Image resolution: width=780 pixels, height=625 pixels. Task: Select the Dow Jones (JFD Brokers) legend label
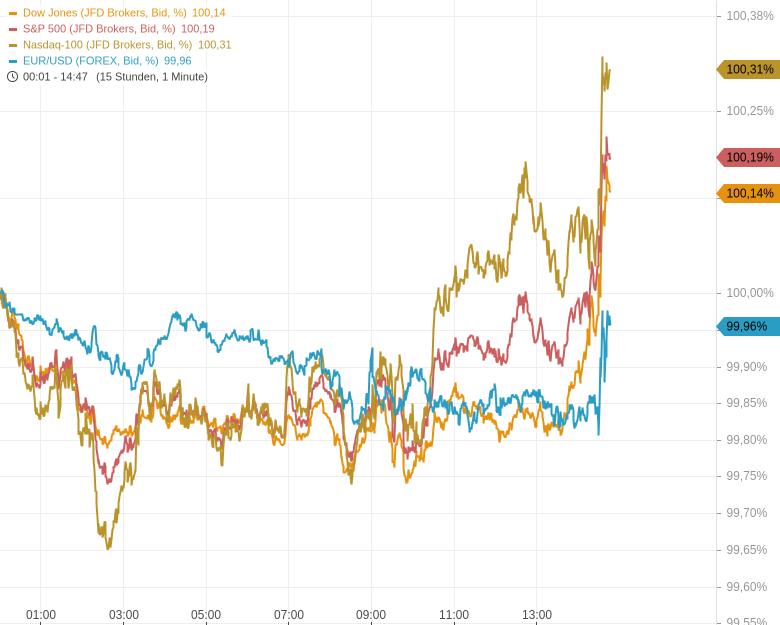(x=104, y=13)
